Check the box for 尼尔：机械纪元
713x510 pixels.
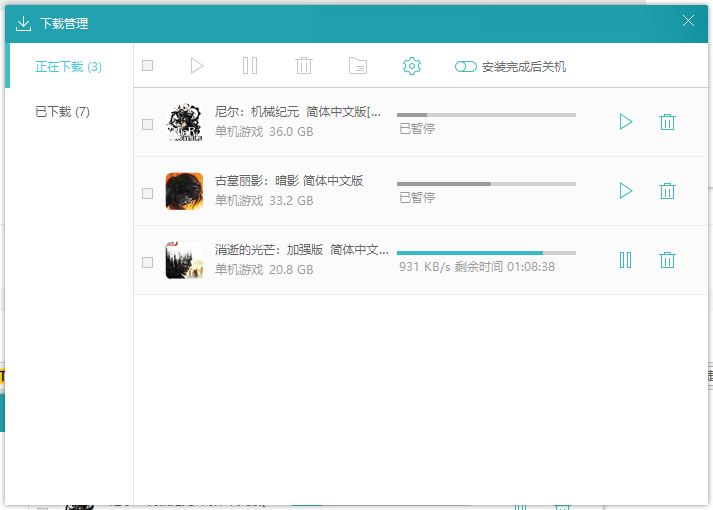(147, 124)
